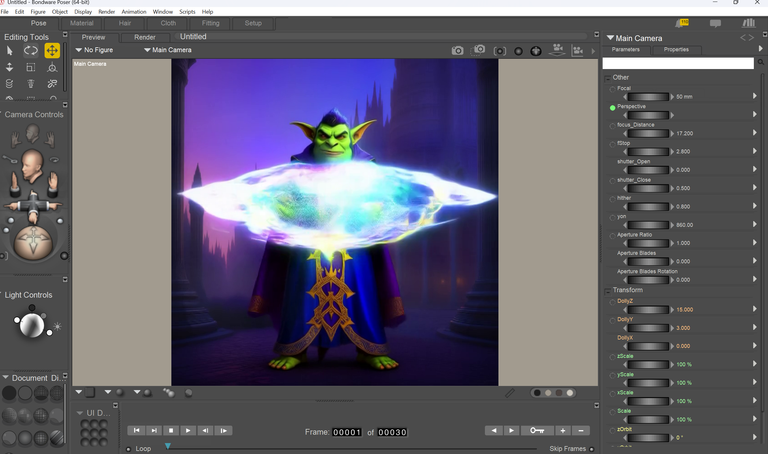The height and width of the screenshot is (454, 768).
Task: Click the notification bell icon
Action: (681, 23)
